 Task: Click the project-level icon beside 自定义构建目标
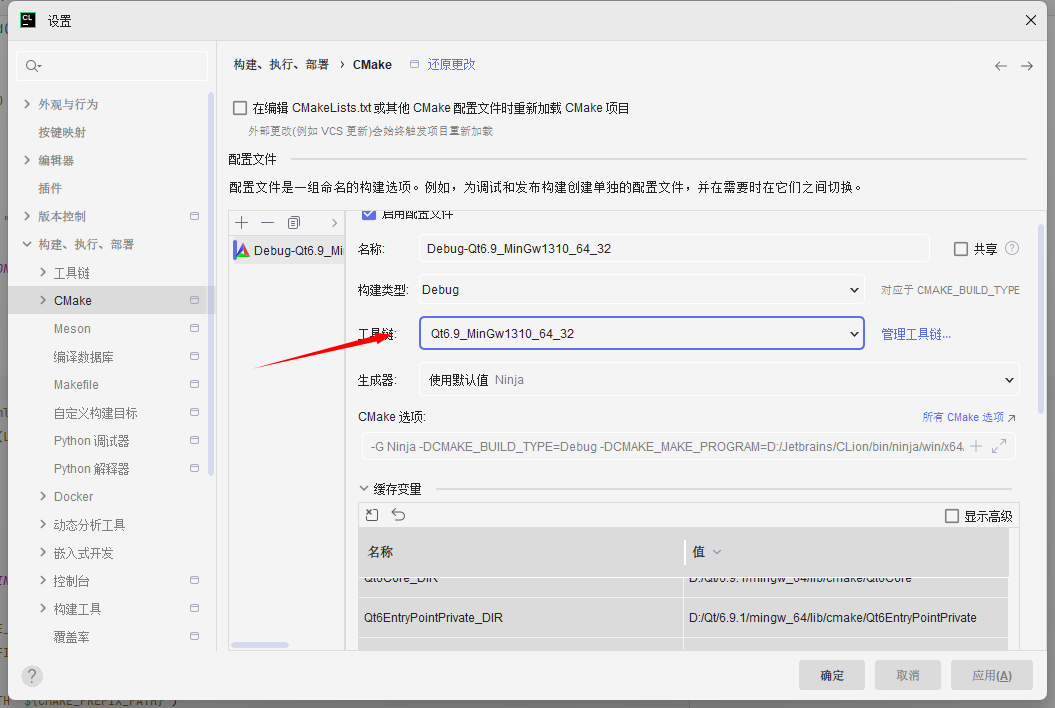pyautogui.click(x=194, y=412)
